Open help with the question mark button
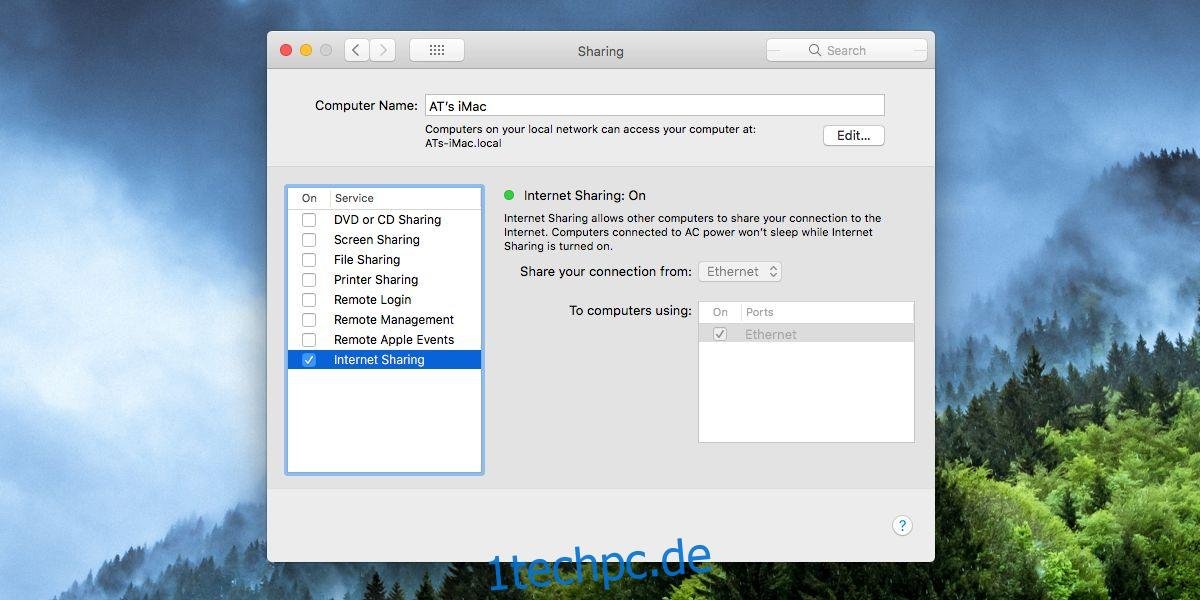Viewport: 1200px width, 600px height. (x=901, y=526)
